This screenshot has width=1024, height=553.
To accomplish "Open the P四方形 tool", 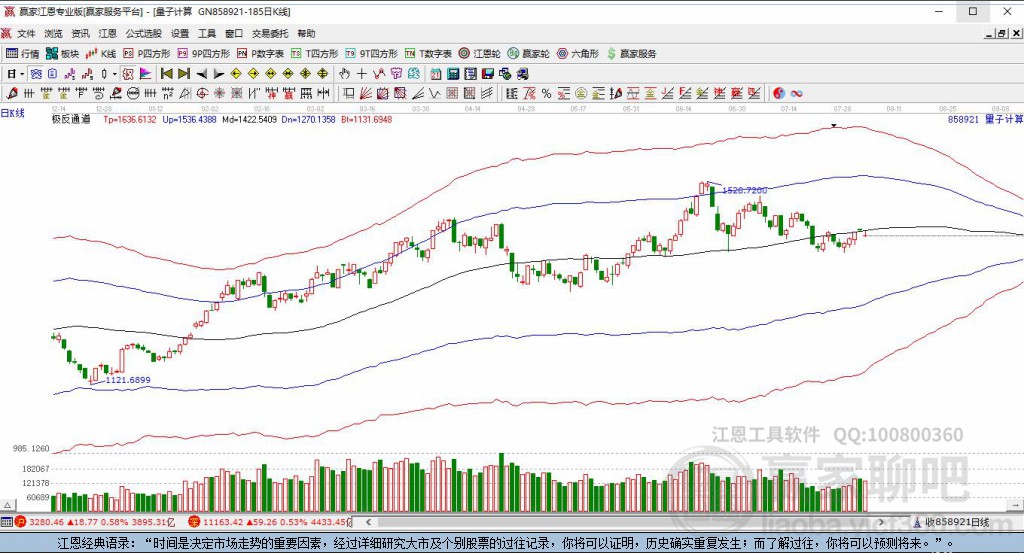I will click(x=147, y=54).
